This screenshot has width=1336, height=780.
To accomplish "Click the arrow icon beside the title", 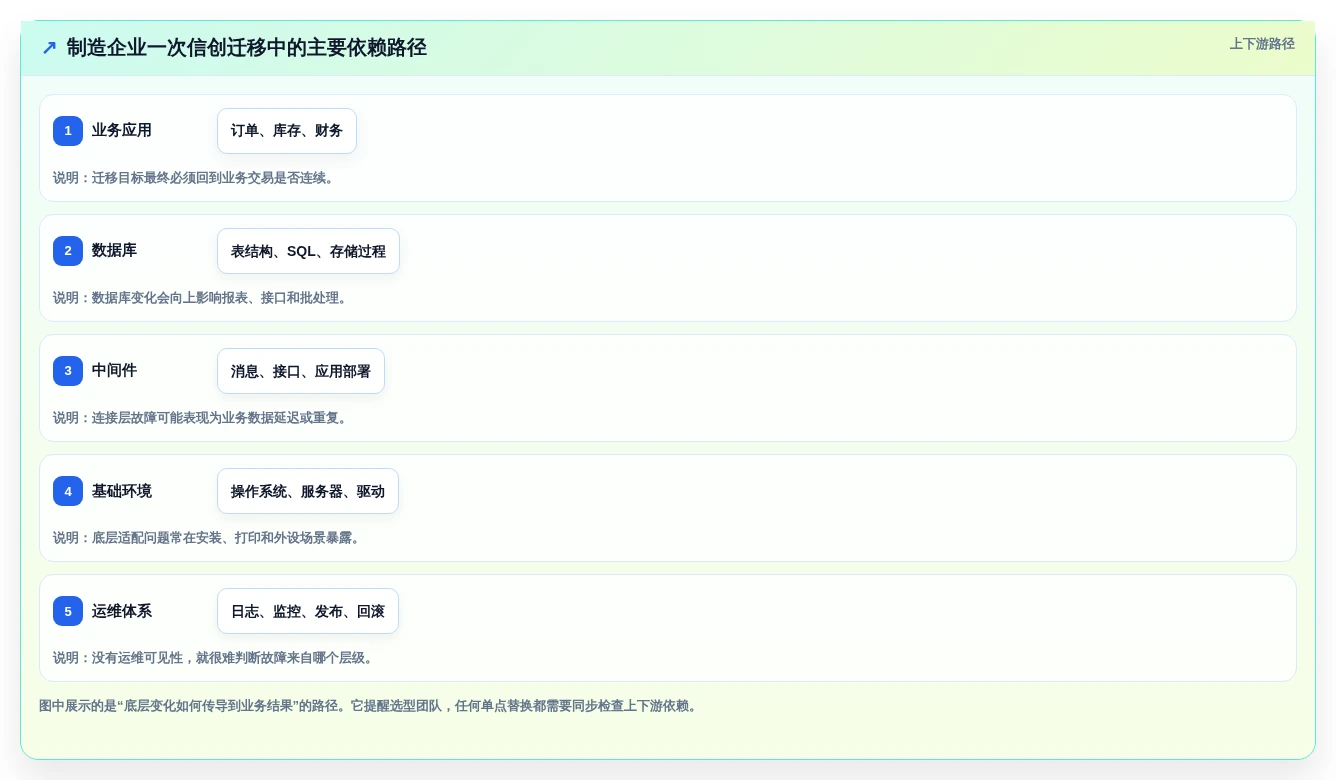I will (x=49, y=48).
